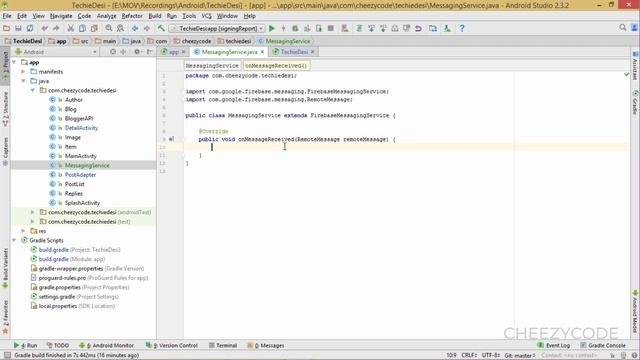Open the Event Log

point(554,345)
